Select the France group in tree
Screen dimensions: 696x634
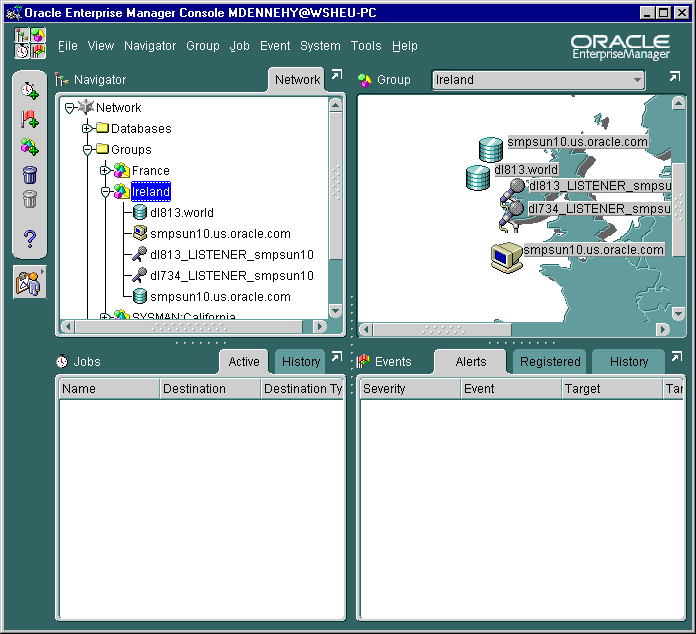point(150,170)
